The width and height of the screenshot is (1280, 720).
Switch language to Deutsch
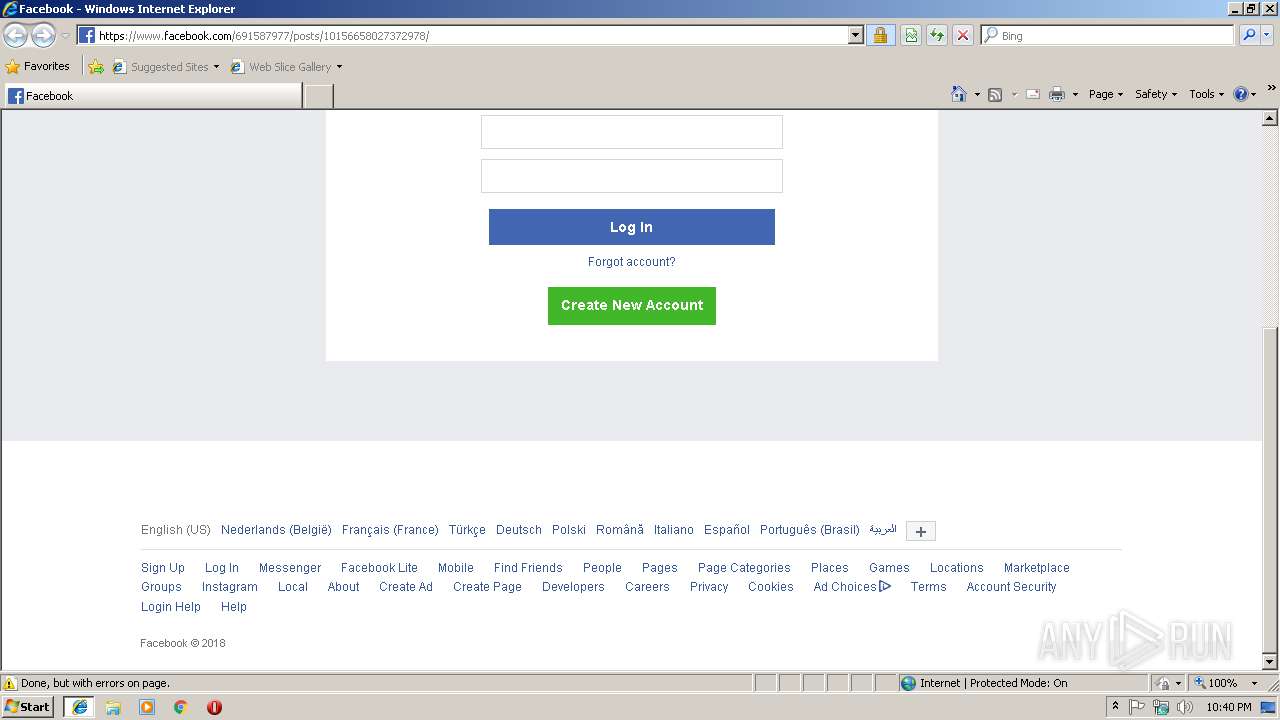[x=518, y=530]
